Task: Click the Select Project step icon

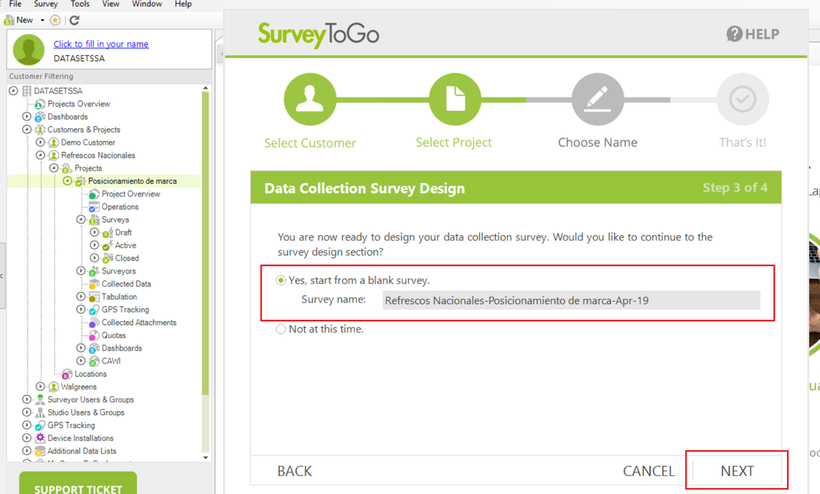Action: [455, 99]
